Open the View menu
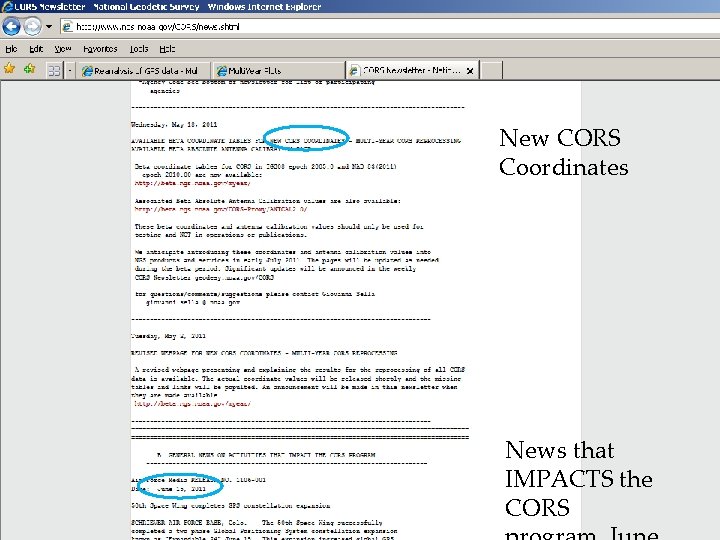This screenshot has height=540, width=720. tap(63, 49)
